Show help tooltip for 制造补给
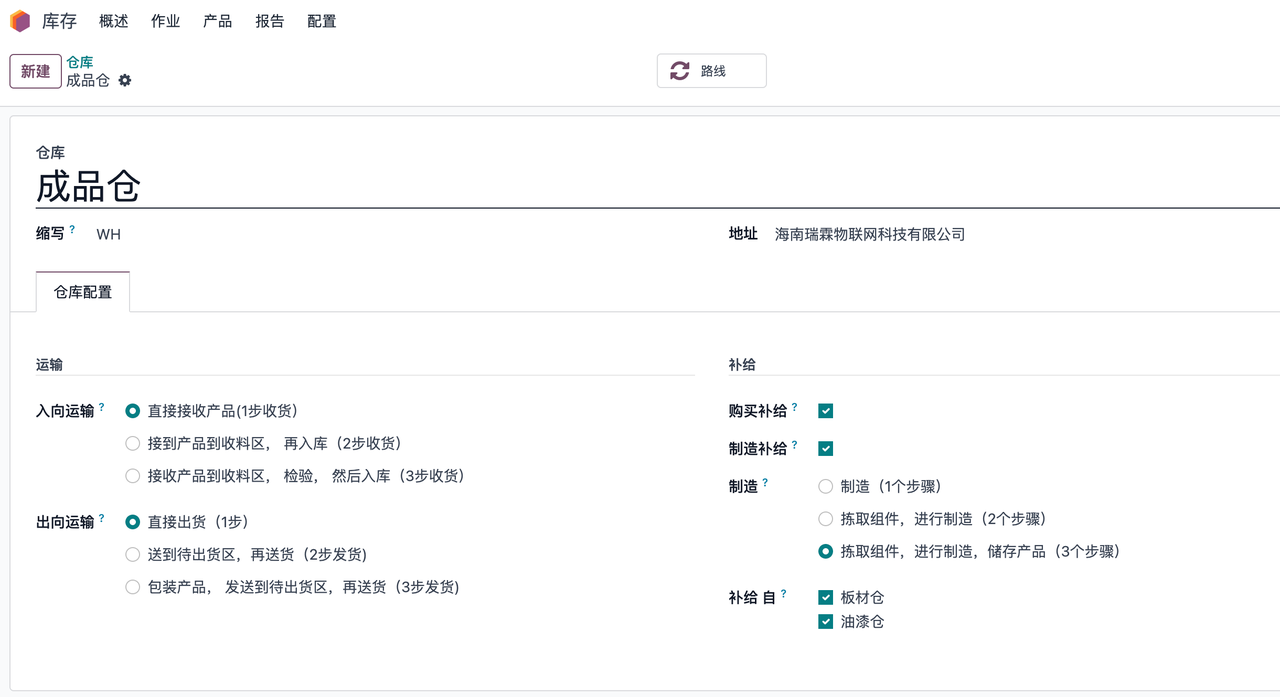 click(794, 445)
